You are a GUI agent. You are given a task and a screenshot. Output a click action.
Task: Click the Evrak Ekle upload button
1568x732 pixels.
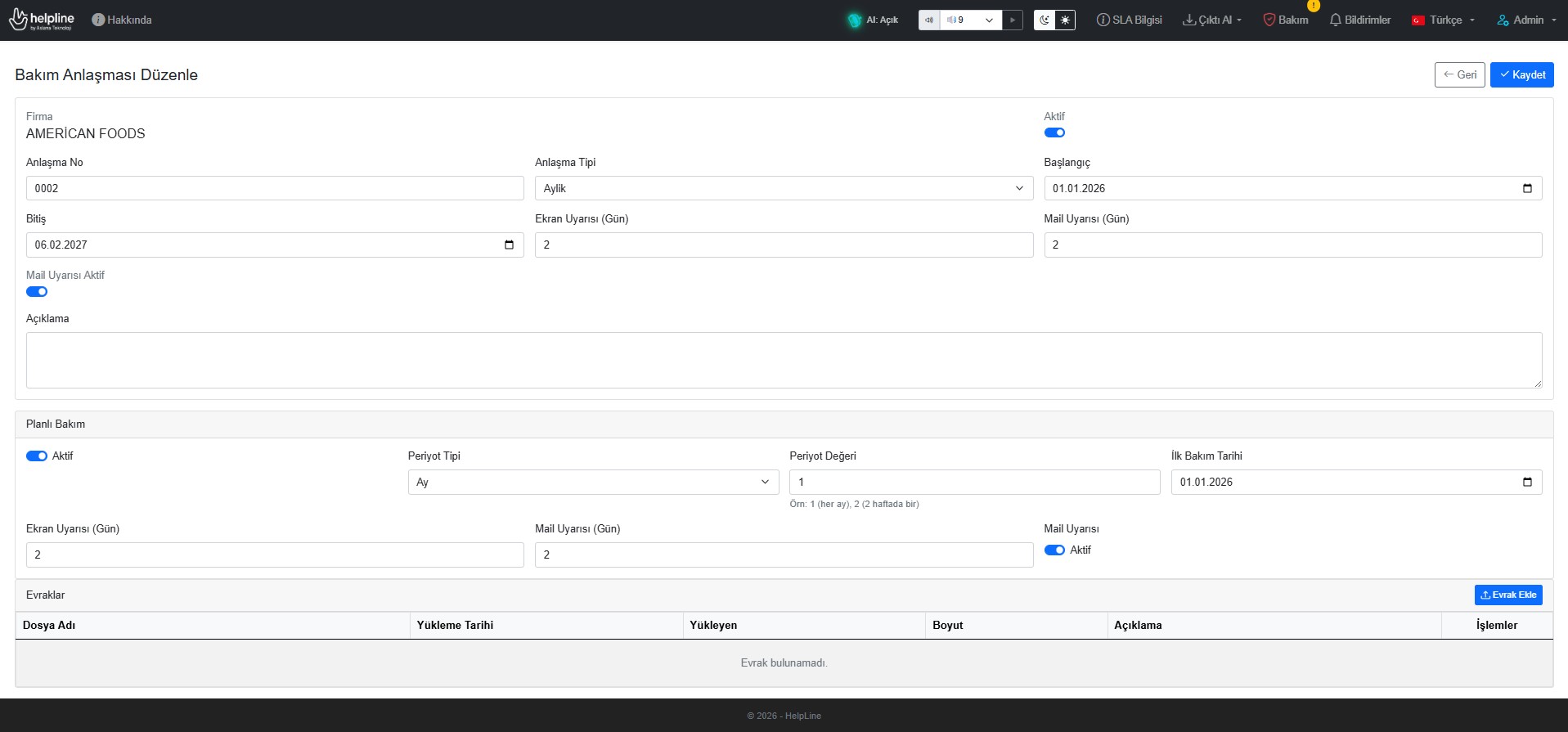pos(1507,595)
